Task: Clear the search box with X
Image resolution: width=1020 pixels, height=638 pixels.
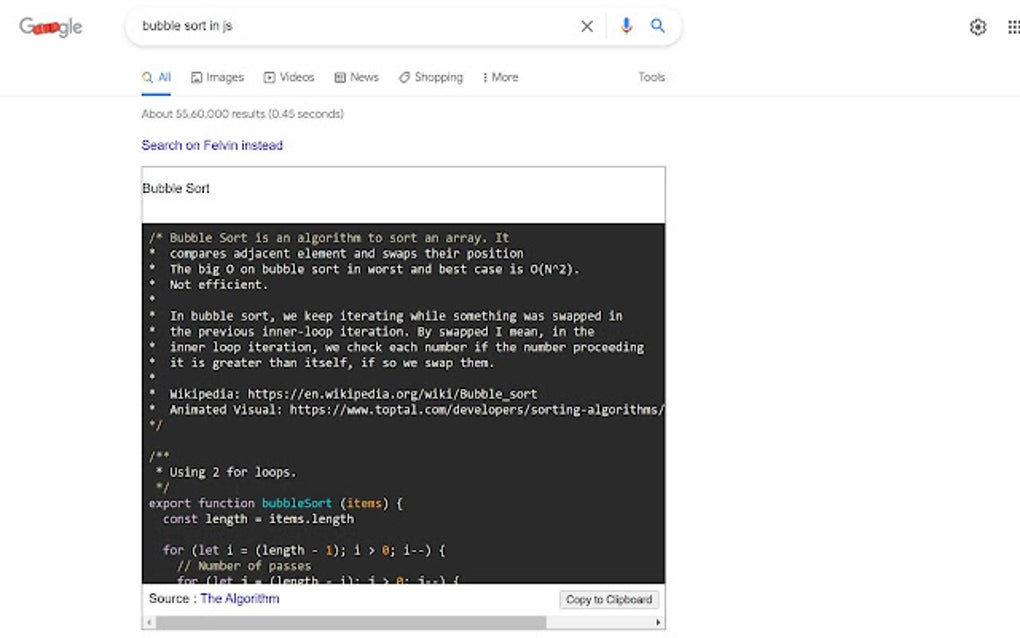Action: (587, 26)
